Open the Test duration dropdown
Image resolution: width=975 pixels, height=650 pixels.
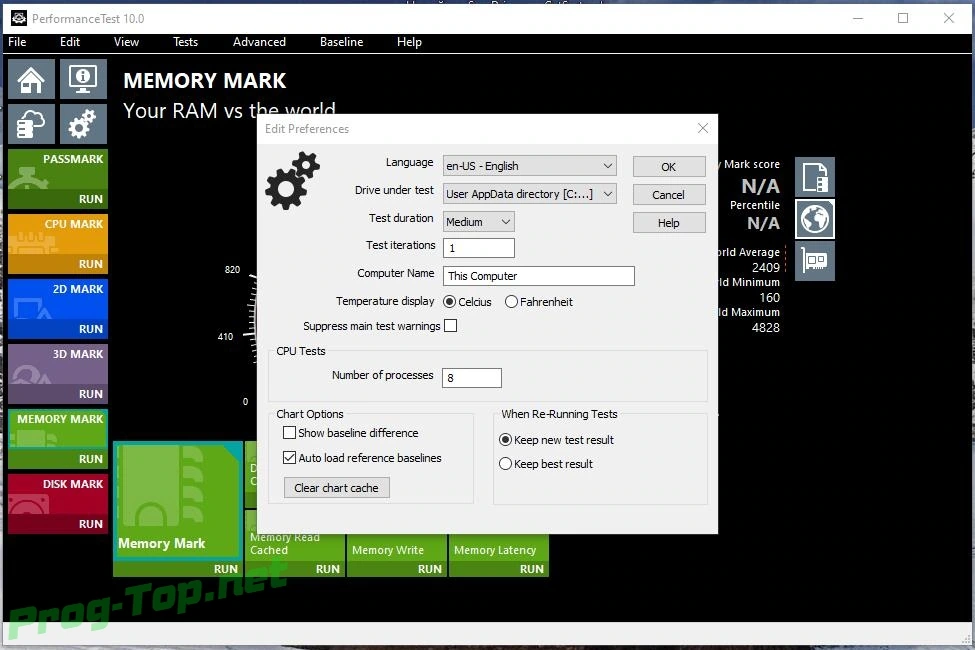[x=479, y=221]
